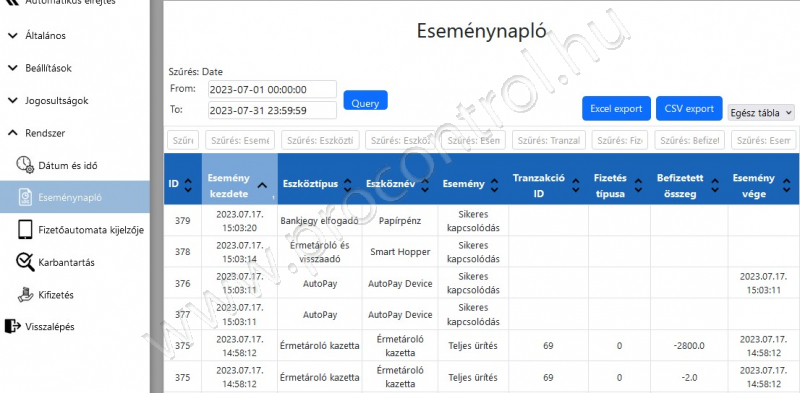The width and height of the screenshot is (800, 393).
Task: Open Dátum és idő menu item
Action: tap(74, 165)
